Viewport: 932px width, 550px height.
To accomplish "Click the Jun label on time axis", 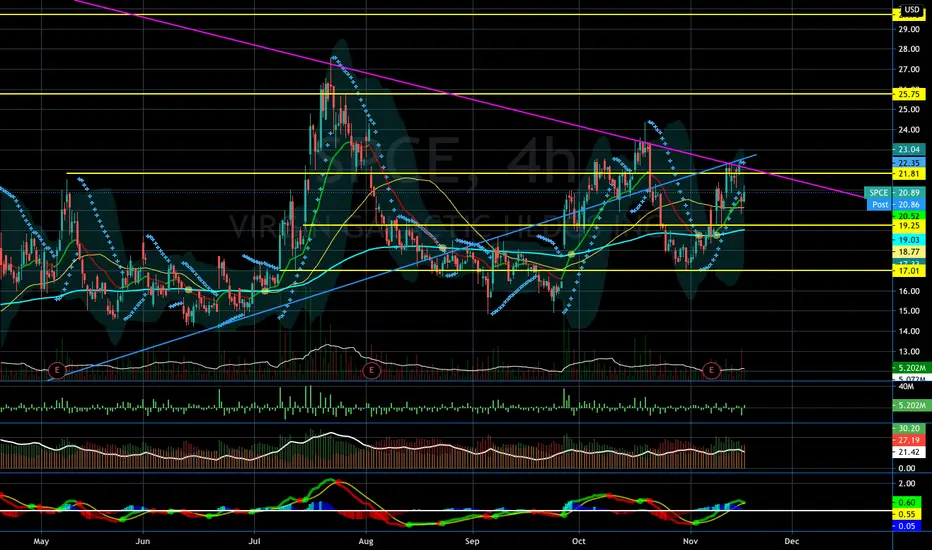I will (x=143, y=541).
